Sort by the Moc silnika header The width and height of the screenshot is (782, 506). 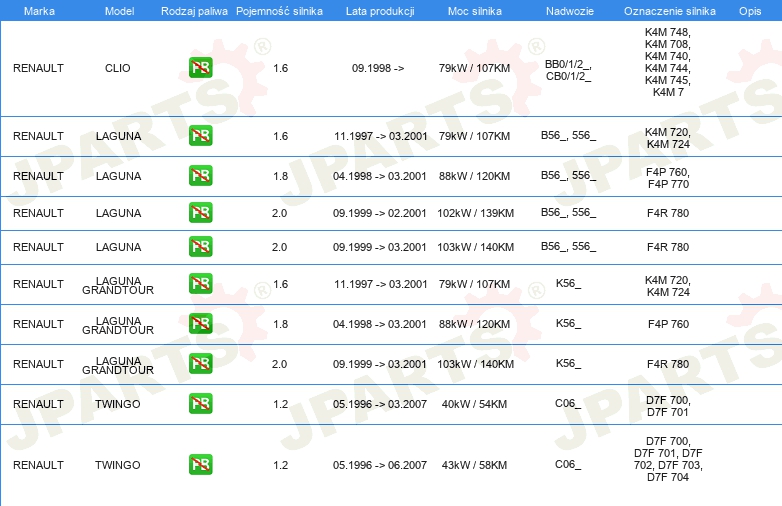pyautogui.click(x=474, y=10)
